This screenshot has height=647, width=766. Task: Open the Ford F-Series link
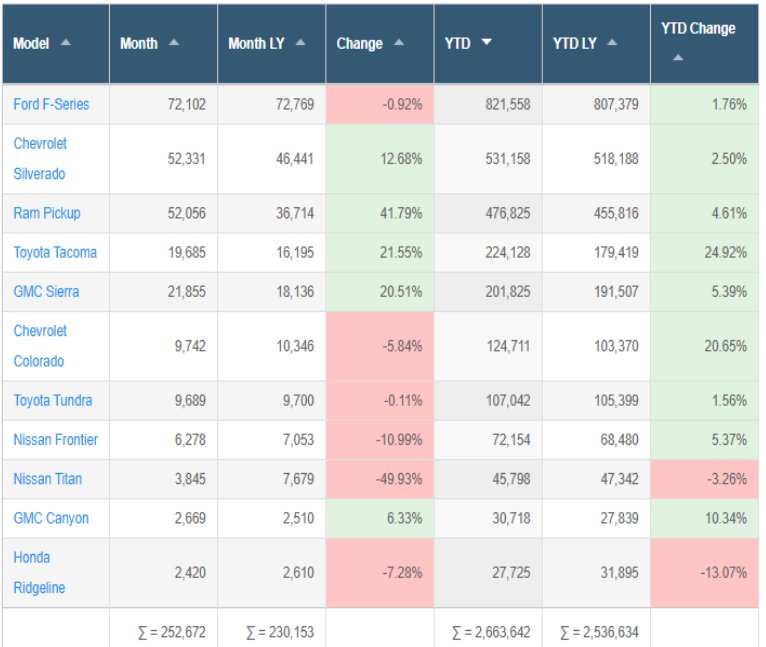(x=51, y=104)
